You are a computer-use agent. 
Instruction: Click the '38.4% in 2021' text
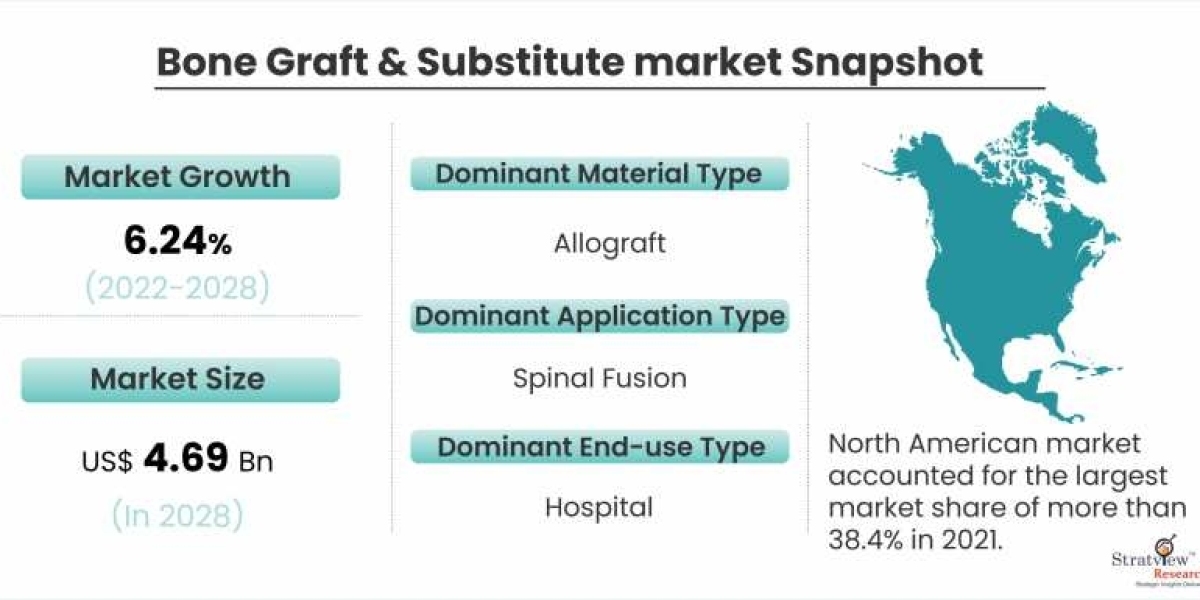point(914,539)
